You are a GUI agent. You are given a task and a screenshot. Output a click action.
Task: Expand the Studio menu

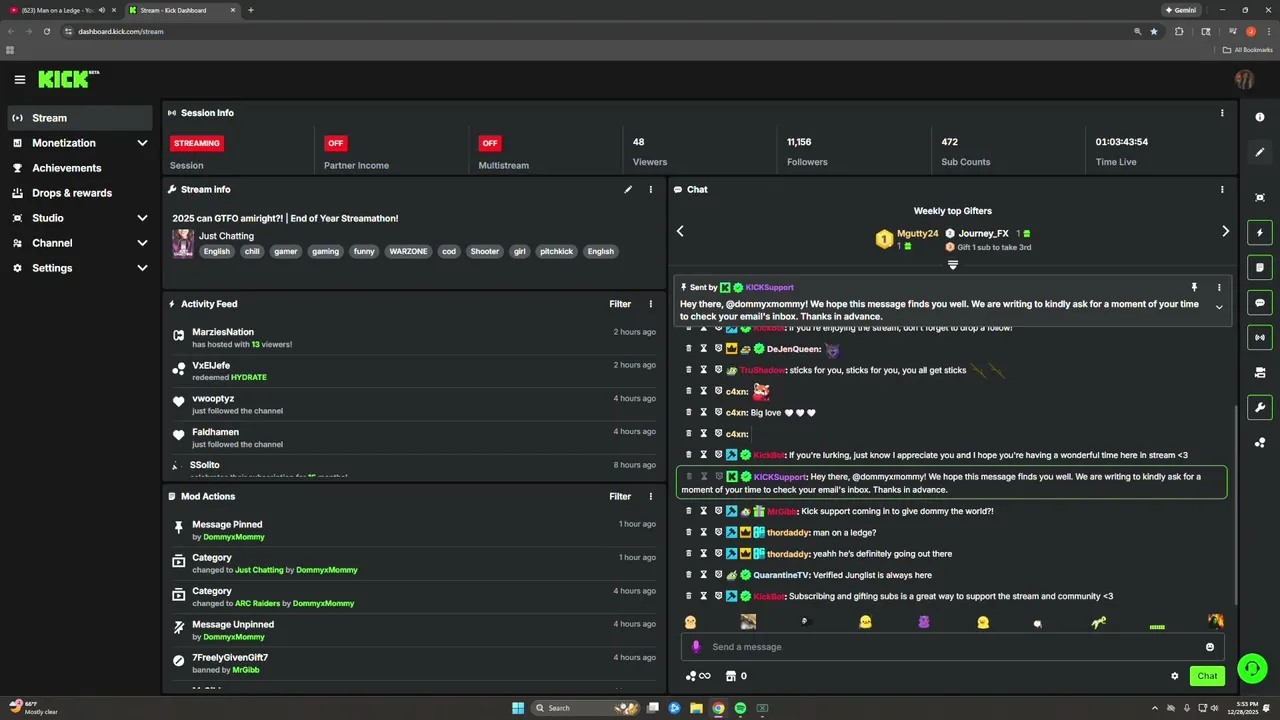(x=80, y=218)
